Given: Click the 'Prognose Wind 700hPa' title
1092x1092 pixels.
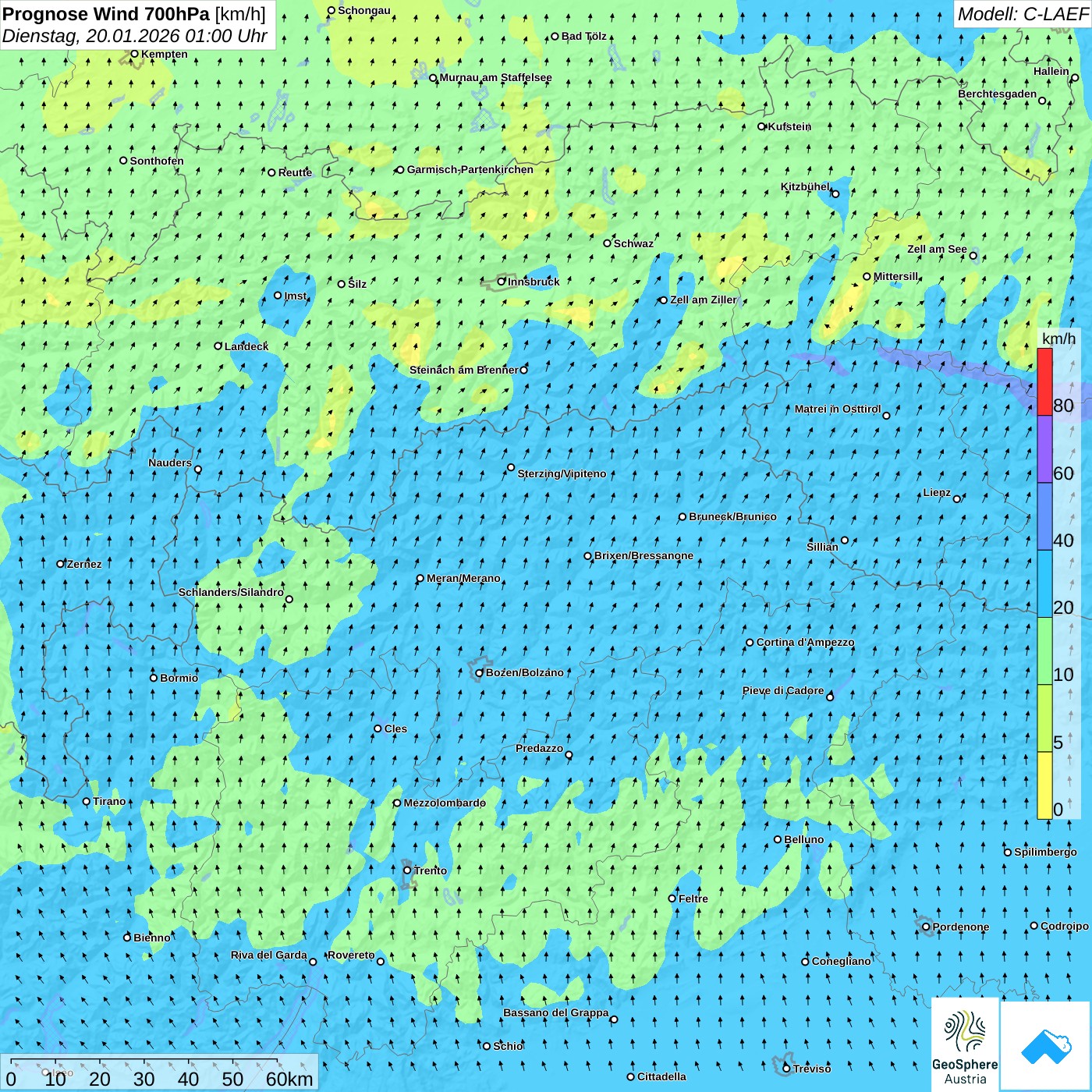Looking at the screenshot, I should (x=106, y=13).
